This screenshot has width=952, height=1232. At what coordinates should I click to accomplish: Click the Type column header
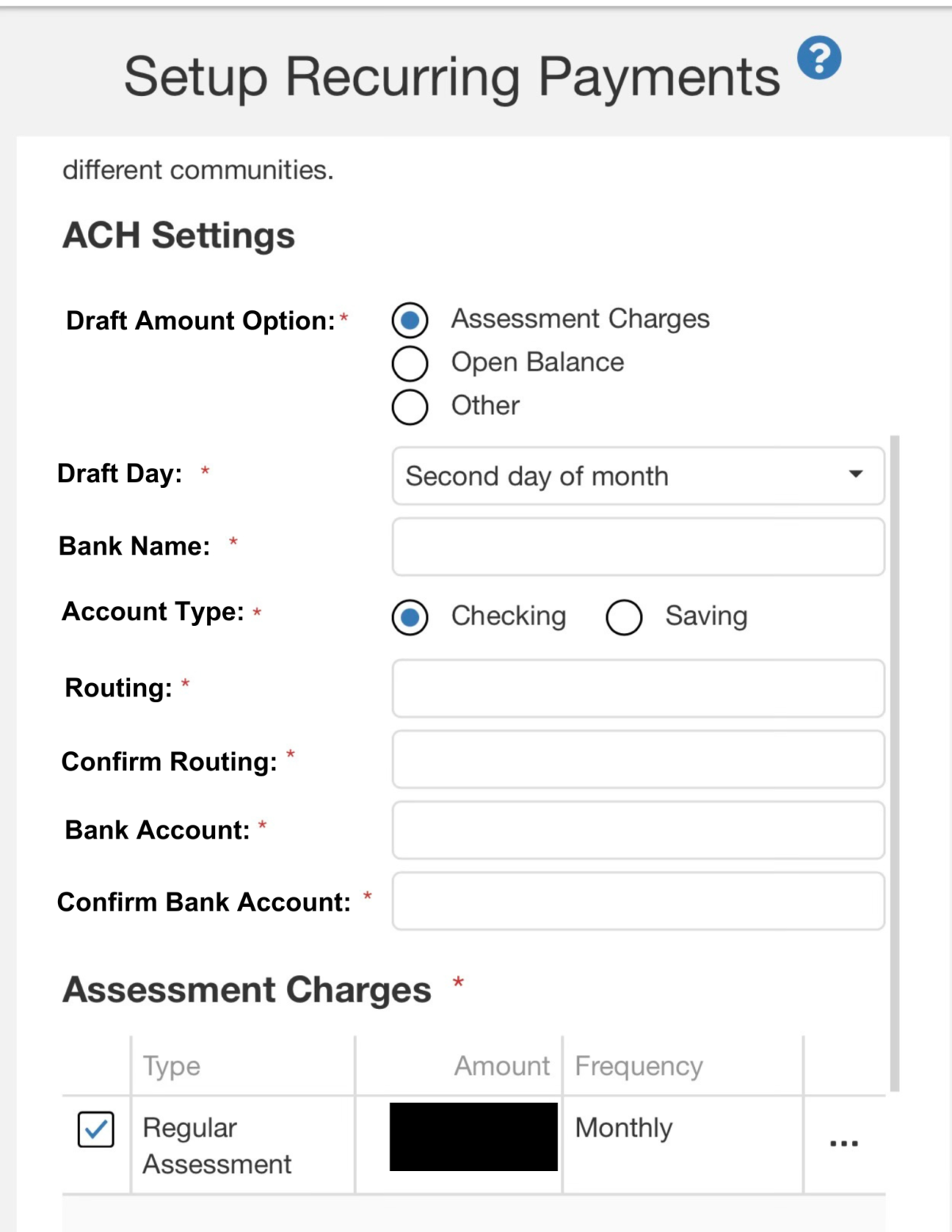171,1066
